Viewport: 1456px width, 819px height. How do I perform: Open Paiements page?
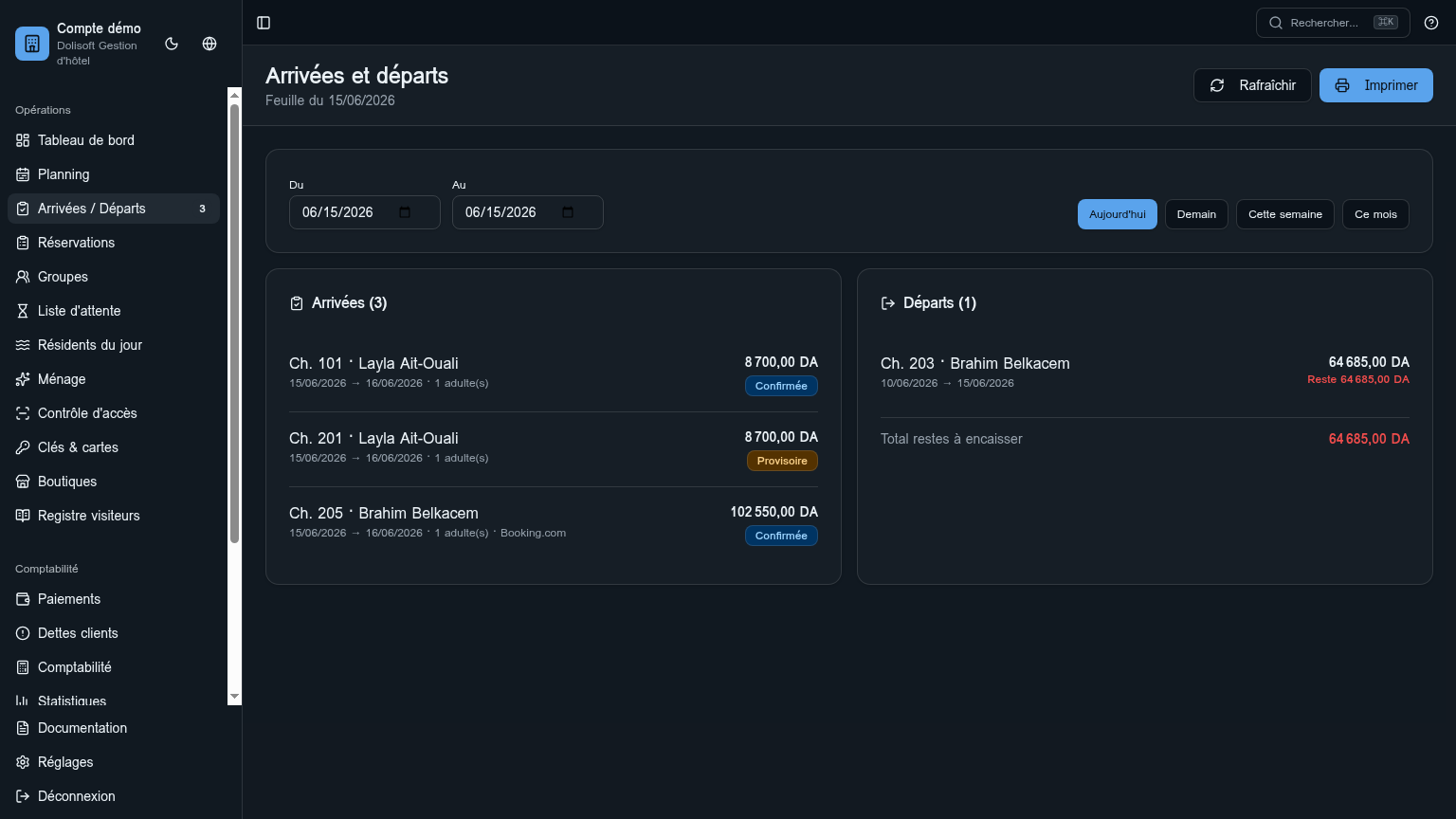pyautogui.click(x=114, y=599)
